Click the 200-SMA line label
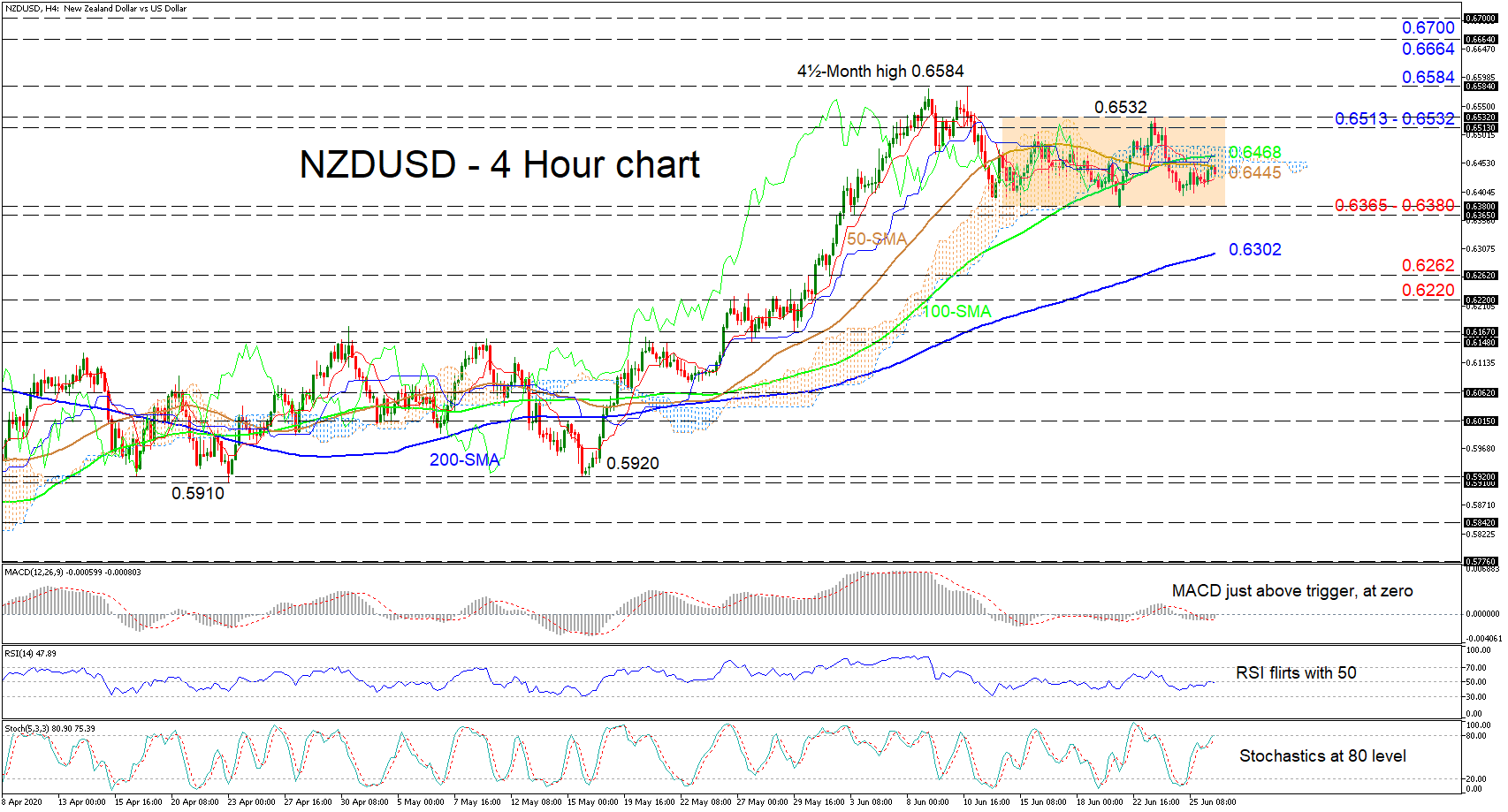 pos(464,459)
